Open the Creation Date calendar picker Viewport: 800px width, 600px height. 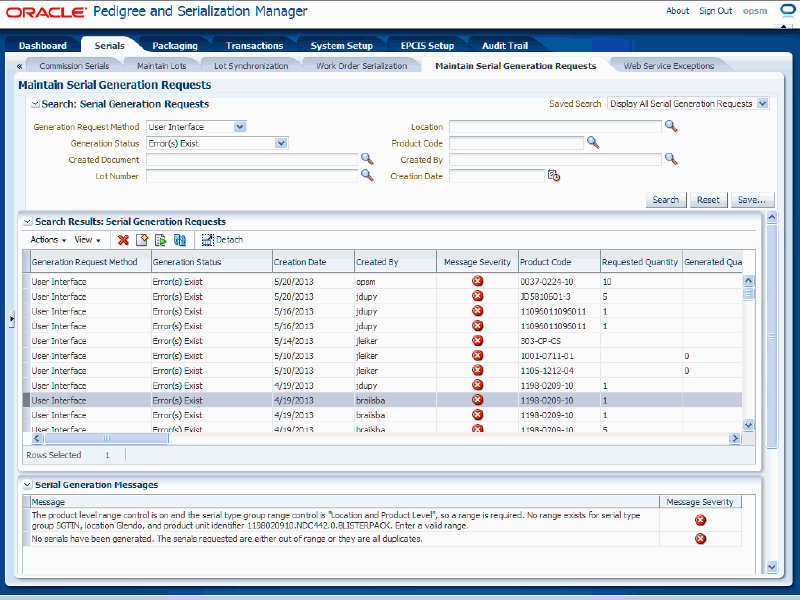pyautogui.click(x=554, y=176)
